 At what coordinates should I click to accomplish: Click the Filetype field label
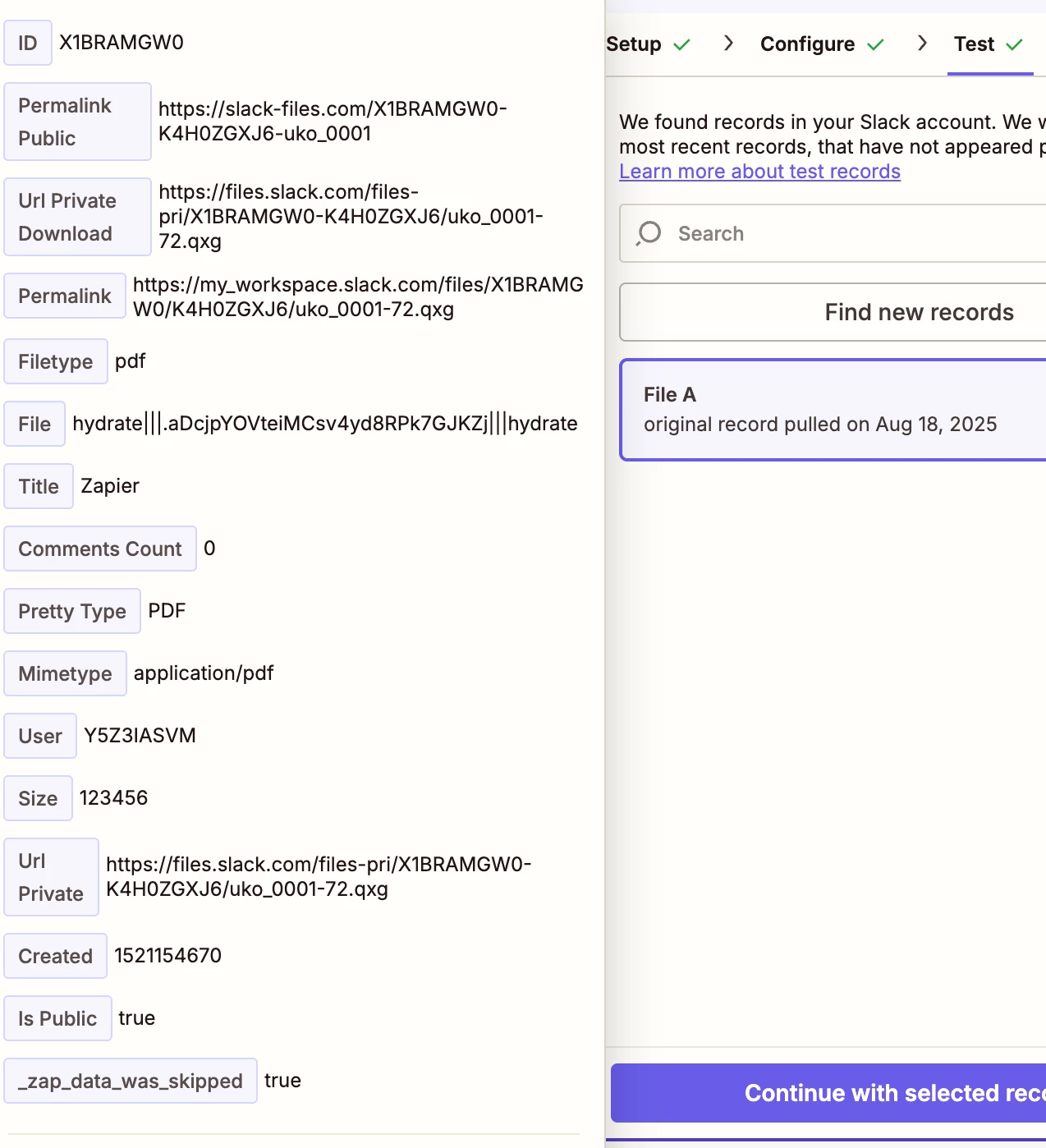pyautogui.click(x=56, y=361)
